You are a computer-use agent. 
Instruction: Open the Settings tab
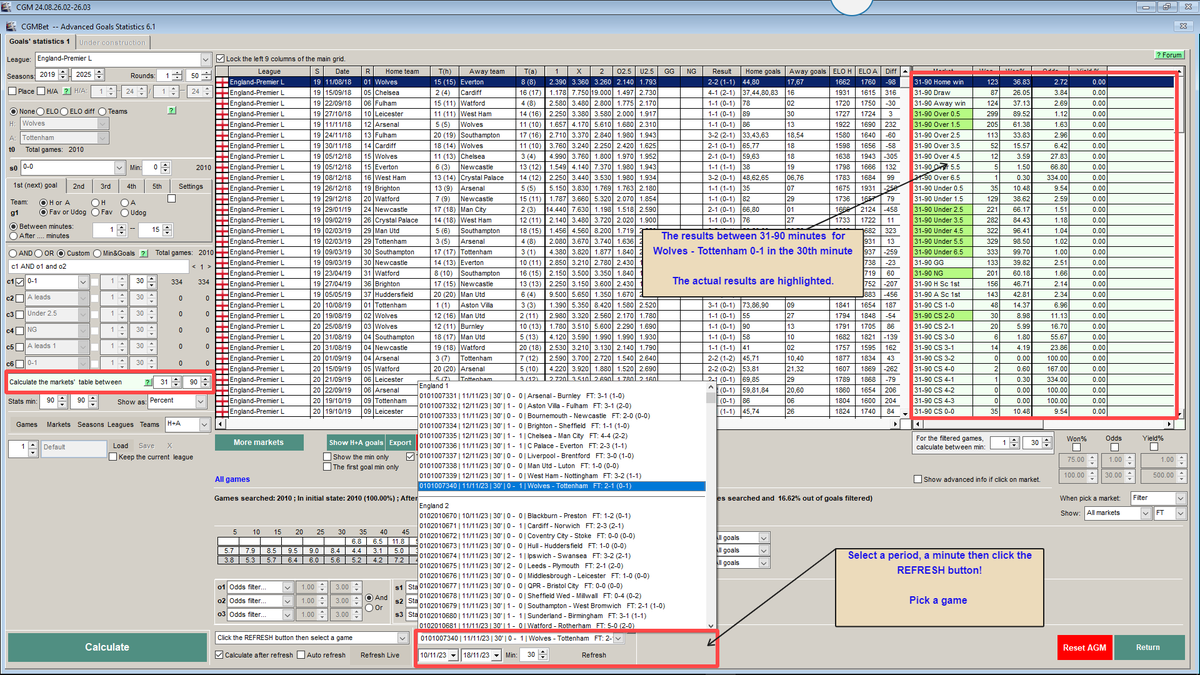[x=190, y=186]
